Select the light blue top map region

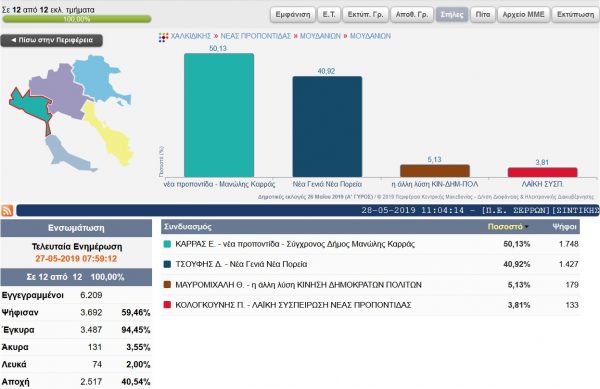(x=98, y=78)
